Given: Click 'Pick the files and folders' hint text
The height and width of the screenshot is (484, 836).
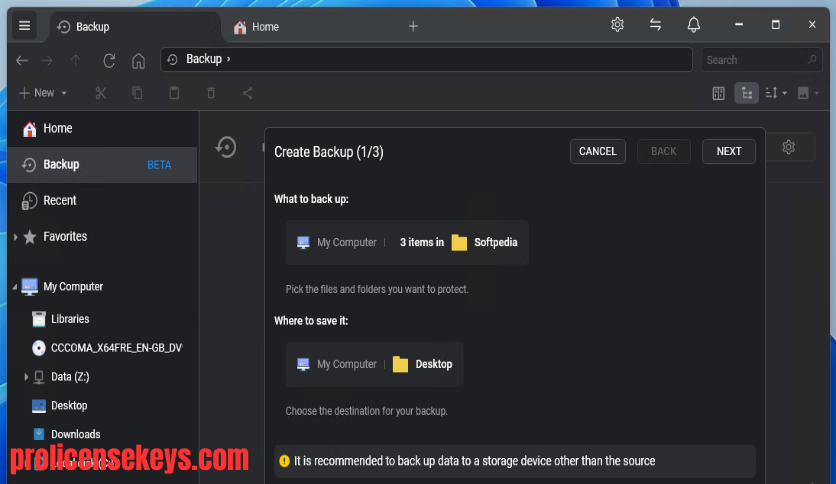Looking at the screenshot, I should tap(377, 289).
